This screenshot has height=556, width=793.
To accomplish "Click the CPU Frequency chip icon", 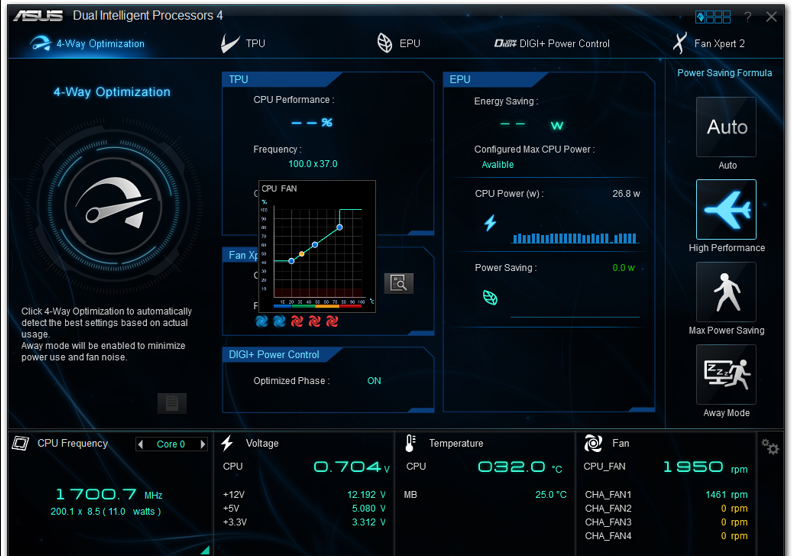I will tap(20, 443).
